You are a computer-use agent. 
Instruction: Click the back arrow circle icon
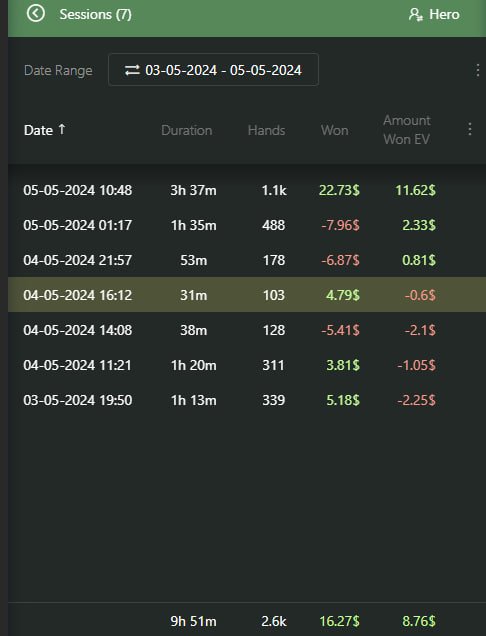(x=36, y=13)
